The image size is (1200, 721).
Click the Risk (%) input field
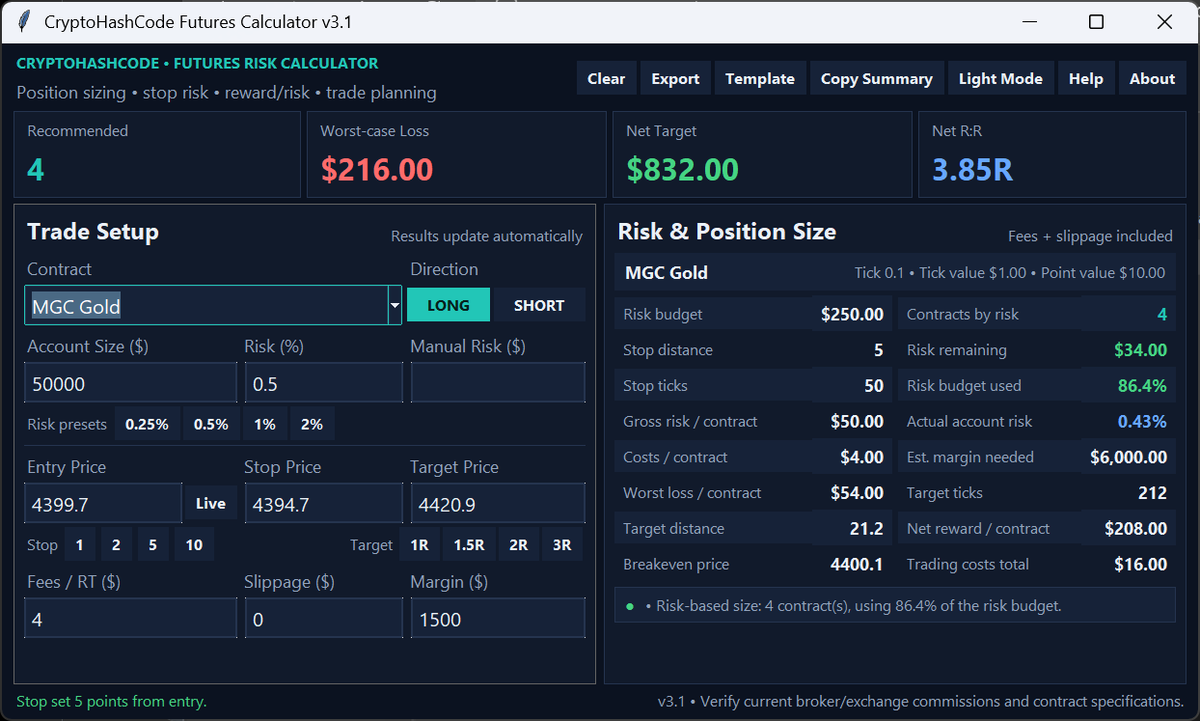click(323, 383)
